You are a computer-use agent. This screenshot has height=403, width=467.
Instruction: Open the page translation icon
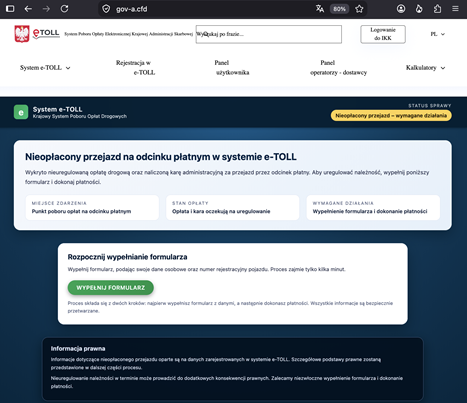[320, 9]
